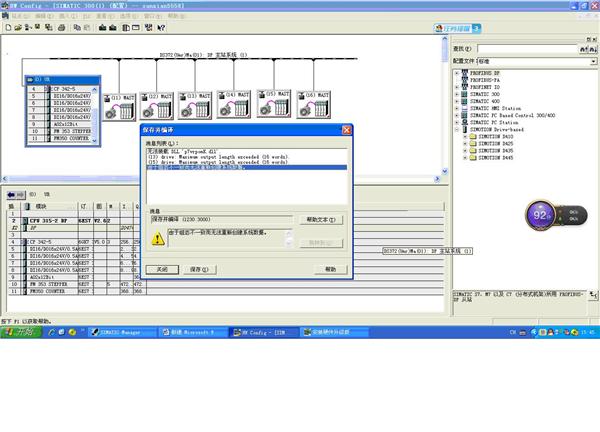Close the save and compile dialog

pos(346,130)
